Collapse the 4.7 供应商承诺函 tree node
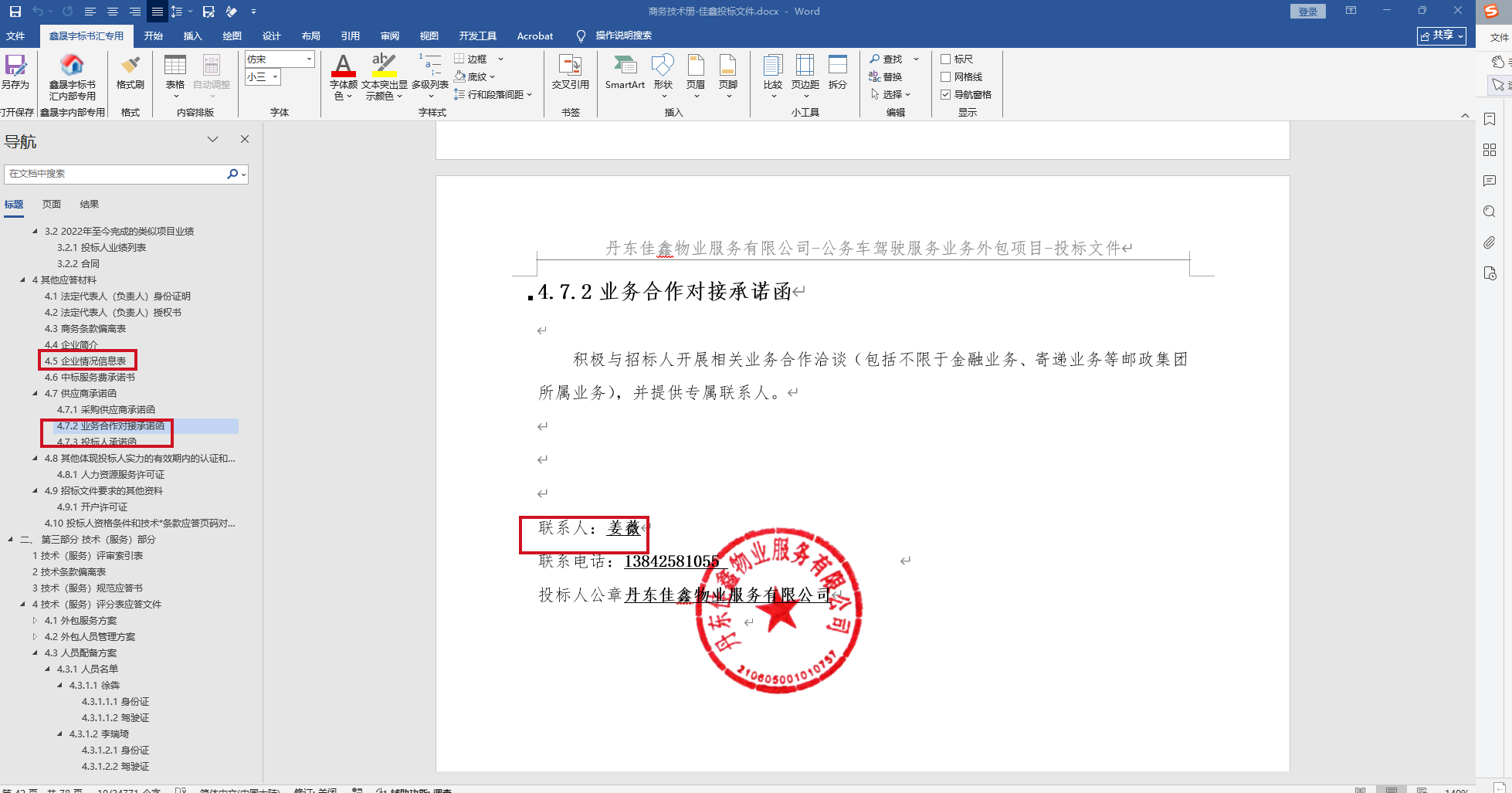The width and height of the screenshot is (1512, 793). (x=36, y=393)
